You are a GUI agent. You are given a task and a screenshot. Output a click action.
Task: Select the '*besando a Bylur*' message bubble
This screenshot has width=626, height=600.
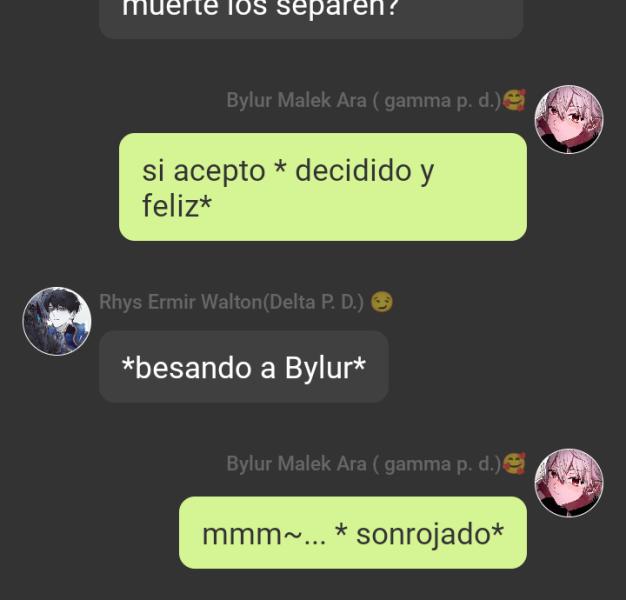click(x=244, y=366)
